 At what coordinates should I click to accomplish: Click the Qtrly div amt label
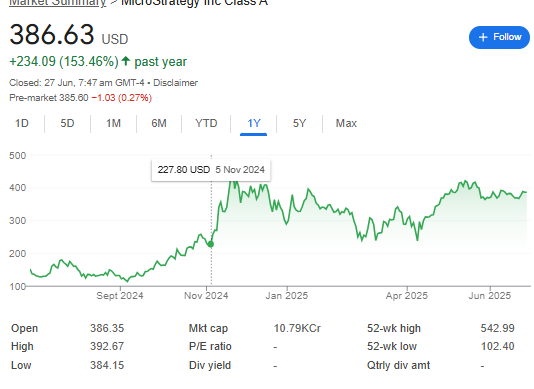[x=398, y=365]
